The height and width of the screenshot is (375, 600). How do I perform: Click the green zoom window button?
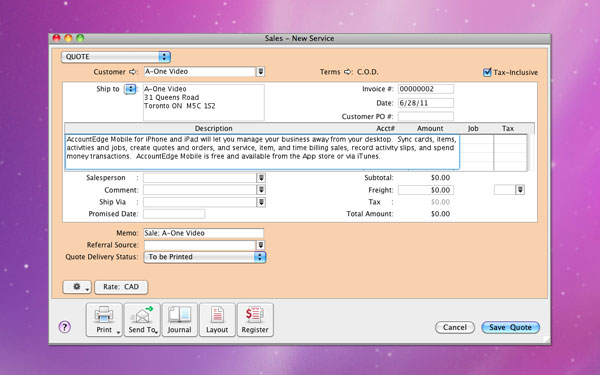coord(80,38)
